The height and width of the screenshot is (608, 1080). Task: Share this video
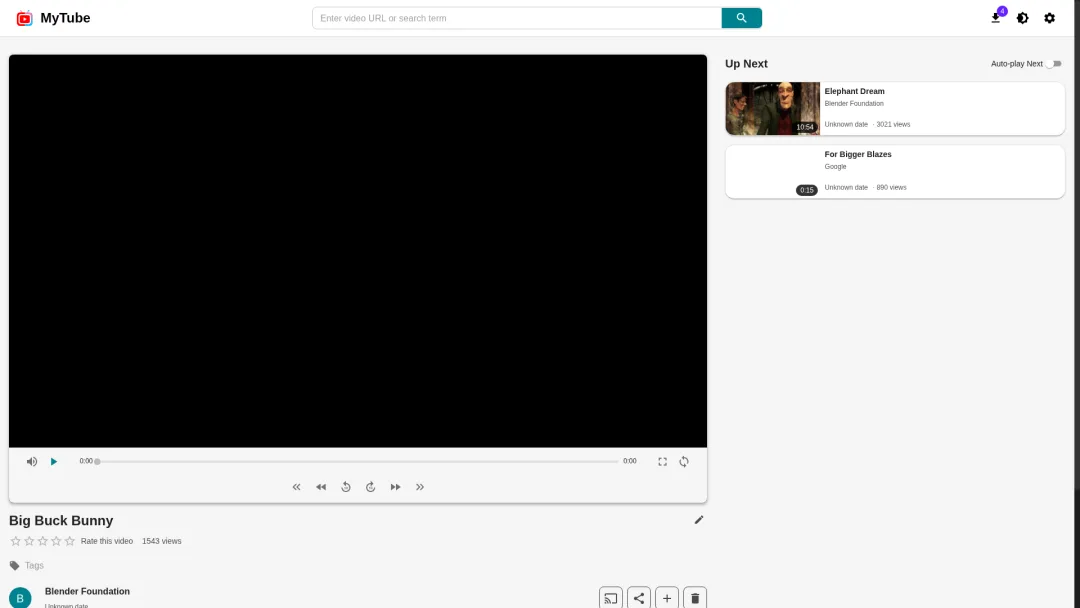tap(639, 598)
